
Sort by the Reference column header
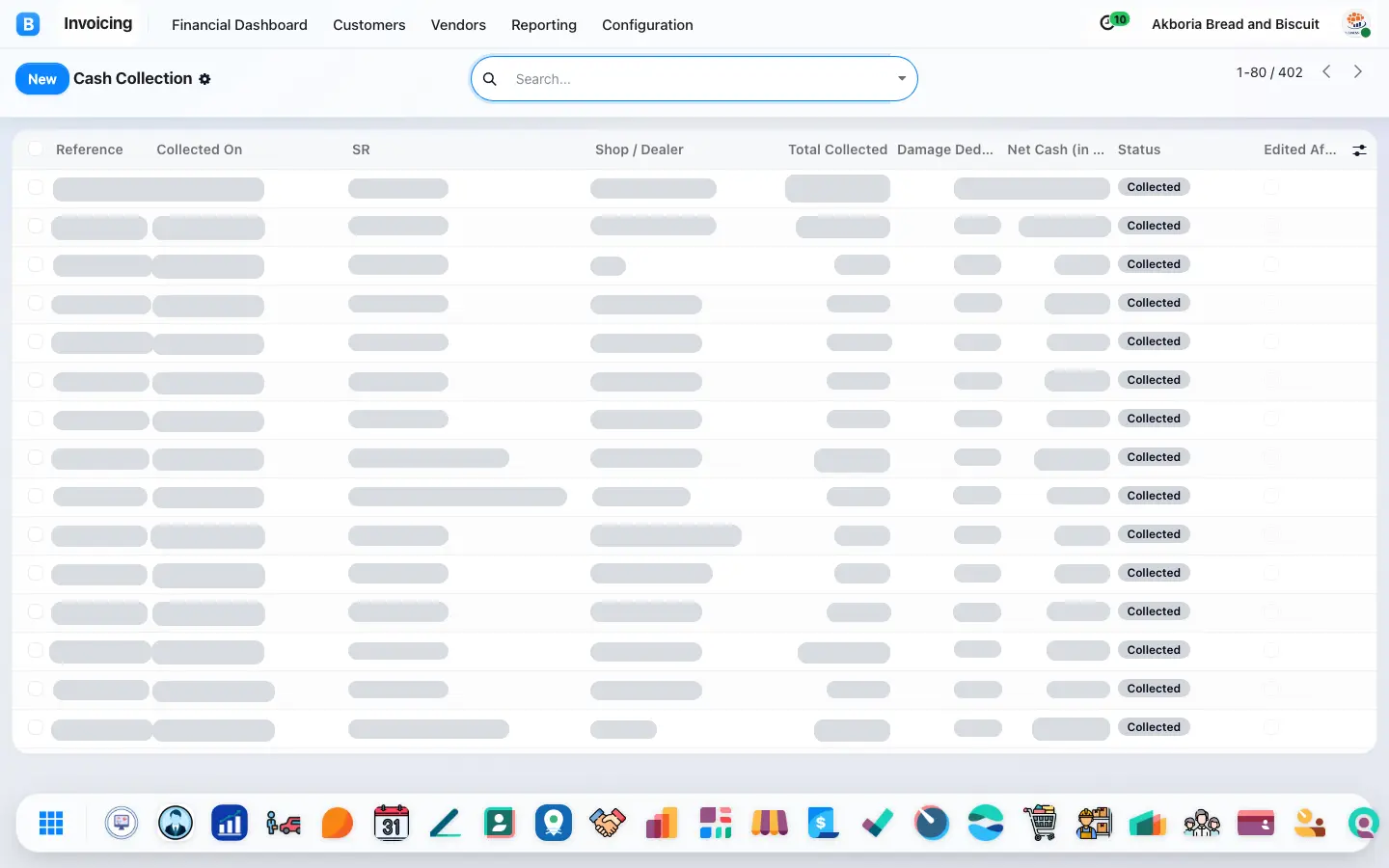pos(90,149)
